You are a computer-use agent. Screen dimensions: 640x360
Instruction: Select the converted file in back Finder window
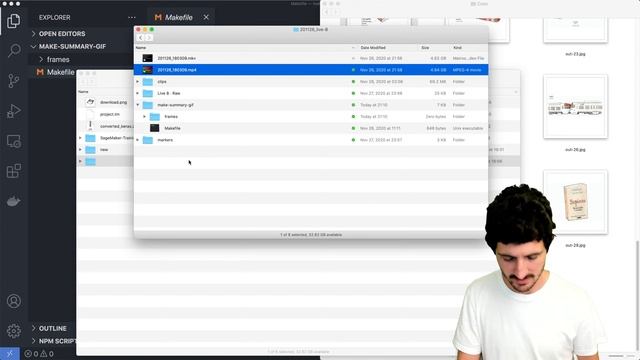click(x=117, y=126)
